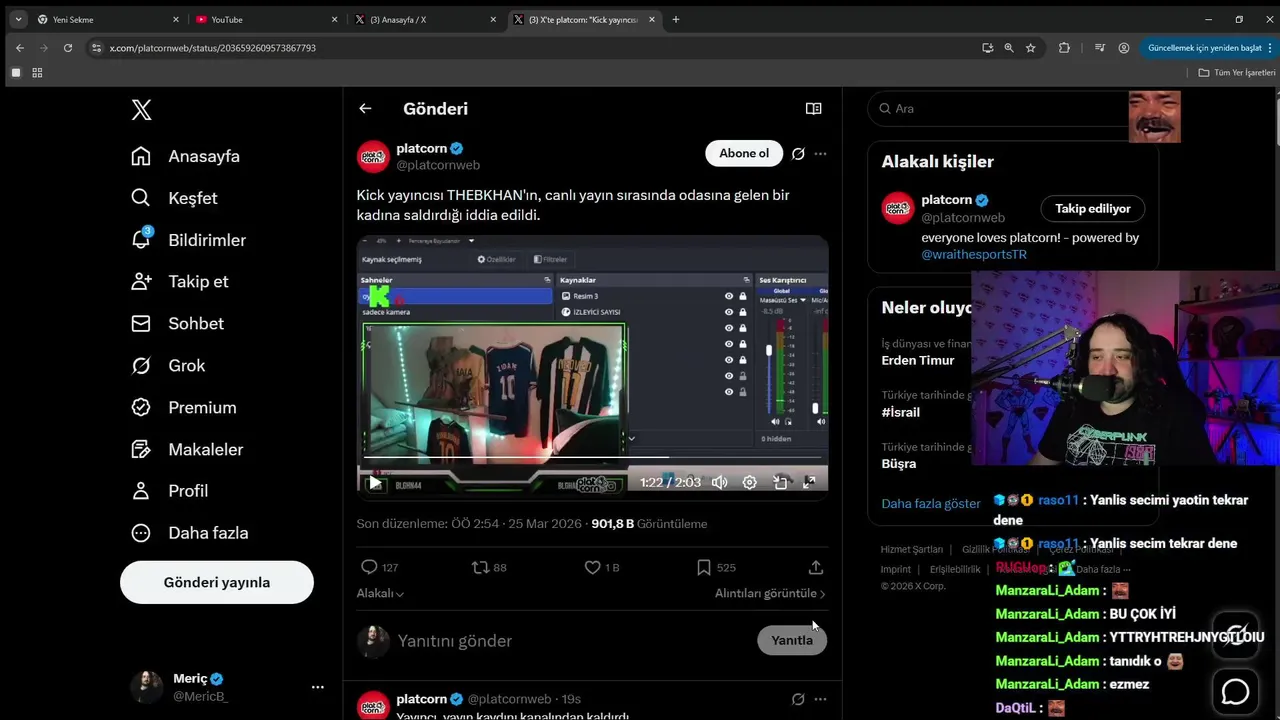Reload the page
The height and width of the screenshot is (720, 1280).
click(68, 47)
